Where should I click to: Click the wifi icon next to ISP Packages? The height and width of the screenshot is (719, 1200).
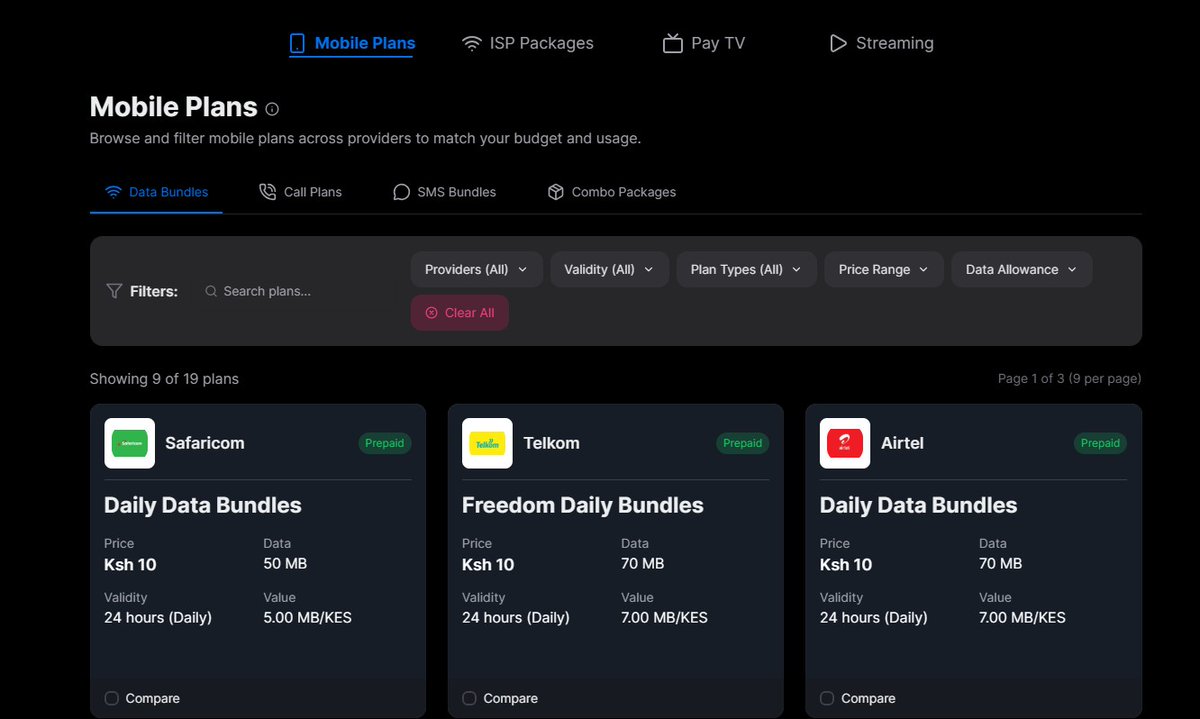pyautogui.click(x=472, y=43)
